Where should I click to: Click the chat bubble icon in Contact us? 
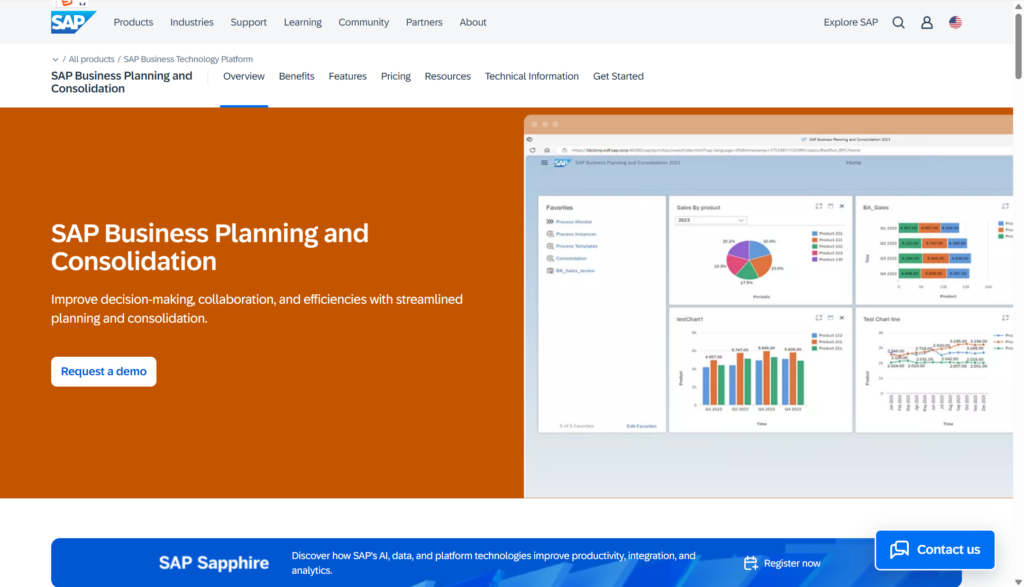coord(900,549)
